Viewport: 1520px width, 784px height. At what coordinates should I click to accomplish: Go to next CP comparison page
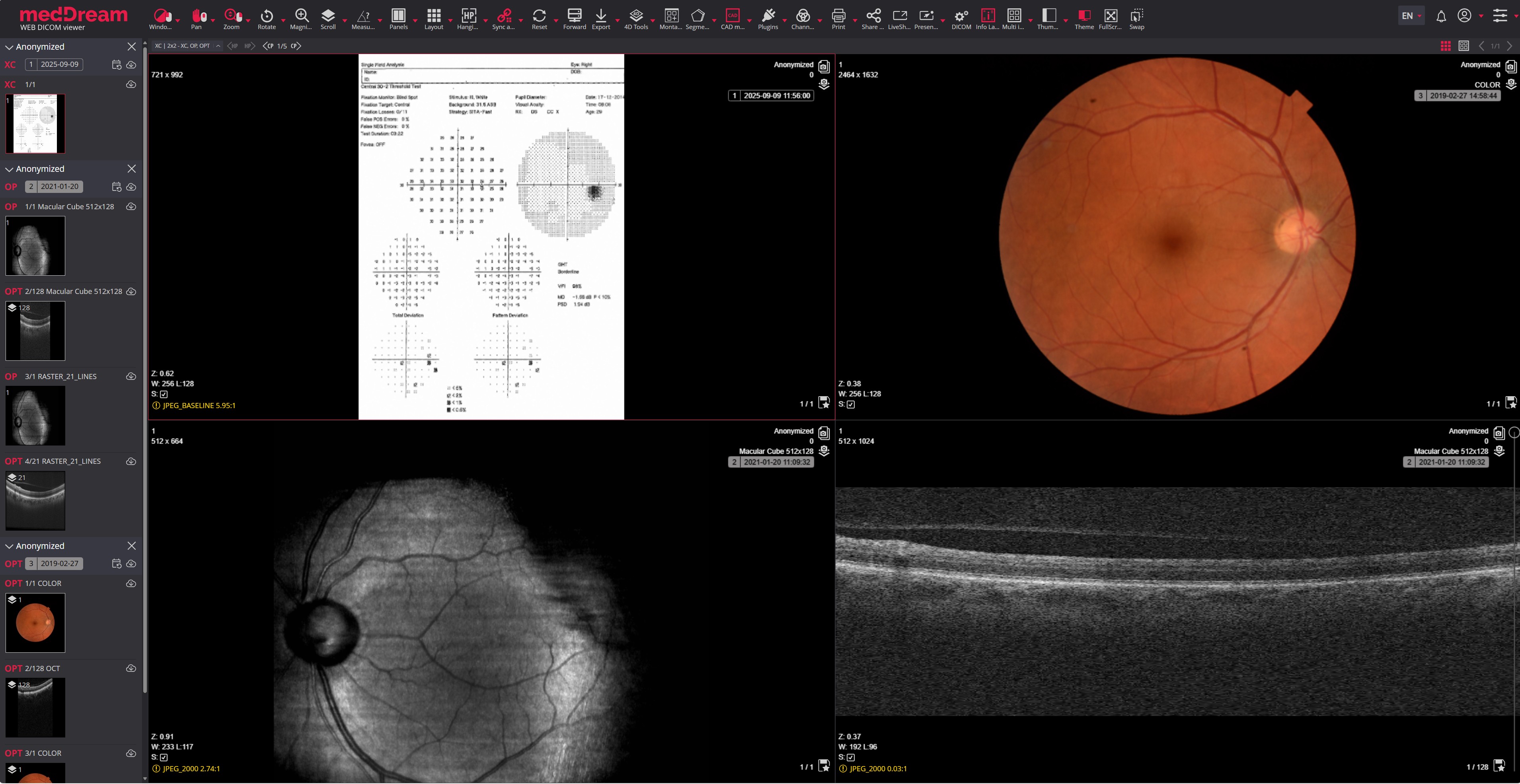[296, 46]
